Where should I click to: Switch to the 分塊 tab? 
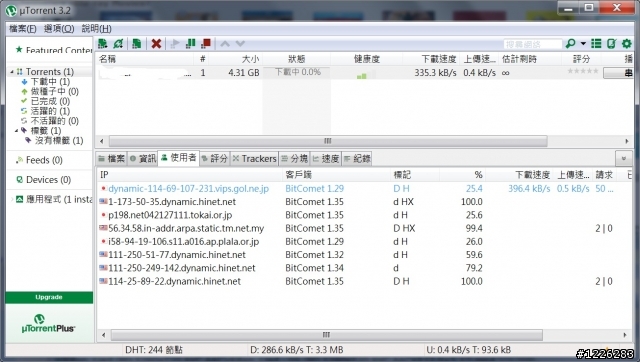294,158
